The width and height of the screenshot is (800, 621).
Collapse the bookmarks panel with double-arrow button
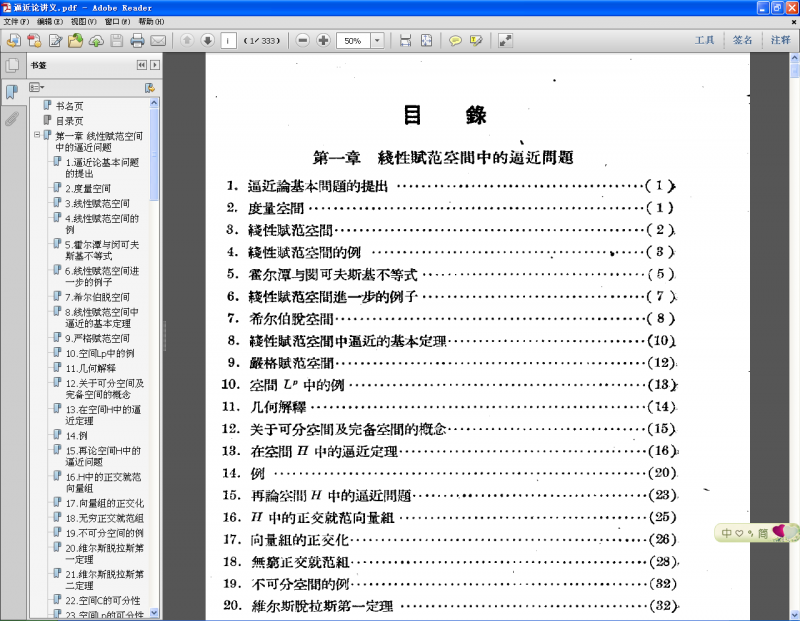(142, 65)
